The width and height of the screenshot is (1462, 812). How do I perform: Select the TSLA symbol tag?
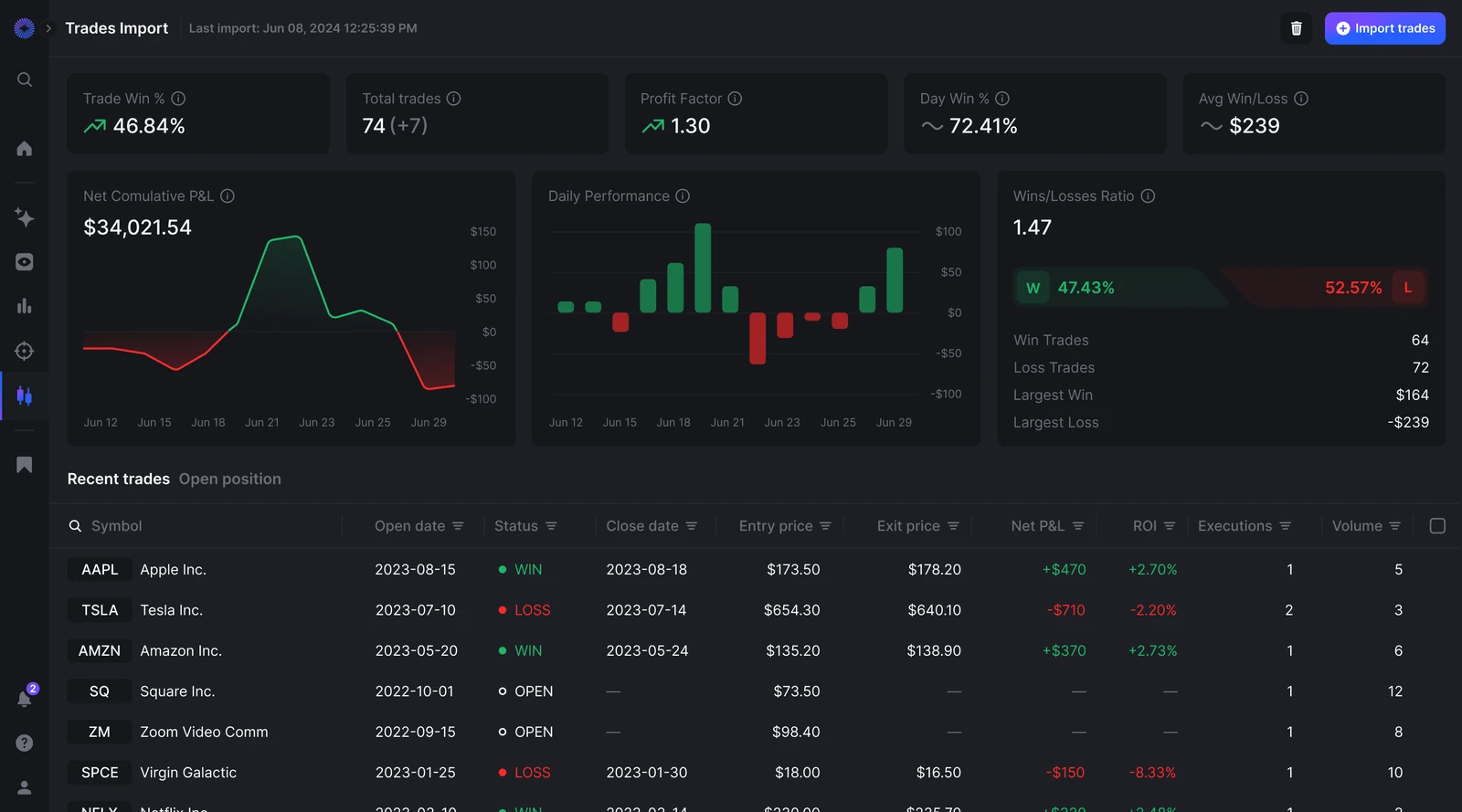pyautogui.click(x=100, y=610)
